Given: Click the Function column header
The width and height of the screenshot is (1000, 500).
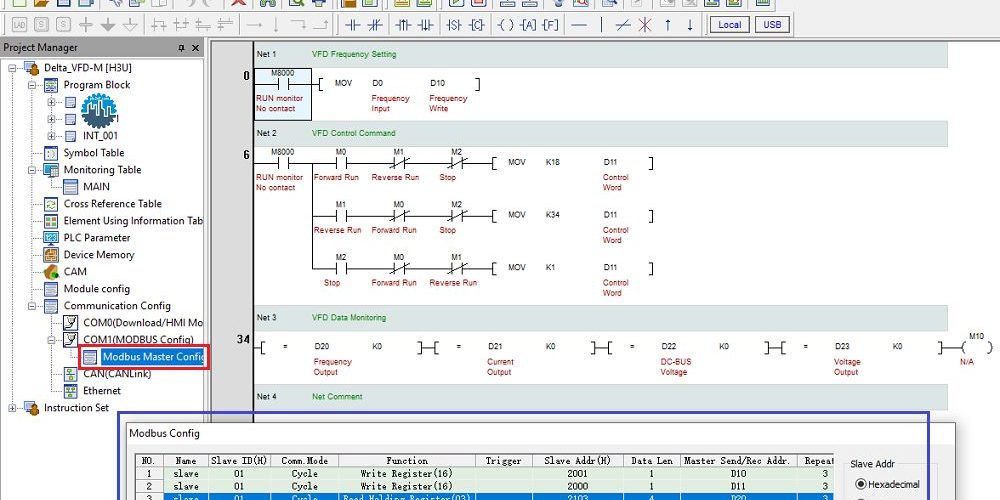Looking at the screenshot, I should click(x=407, y=460).
